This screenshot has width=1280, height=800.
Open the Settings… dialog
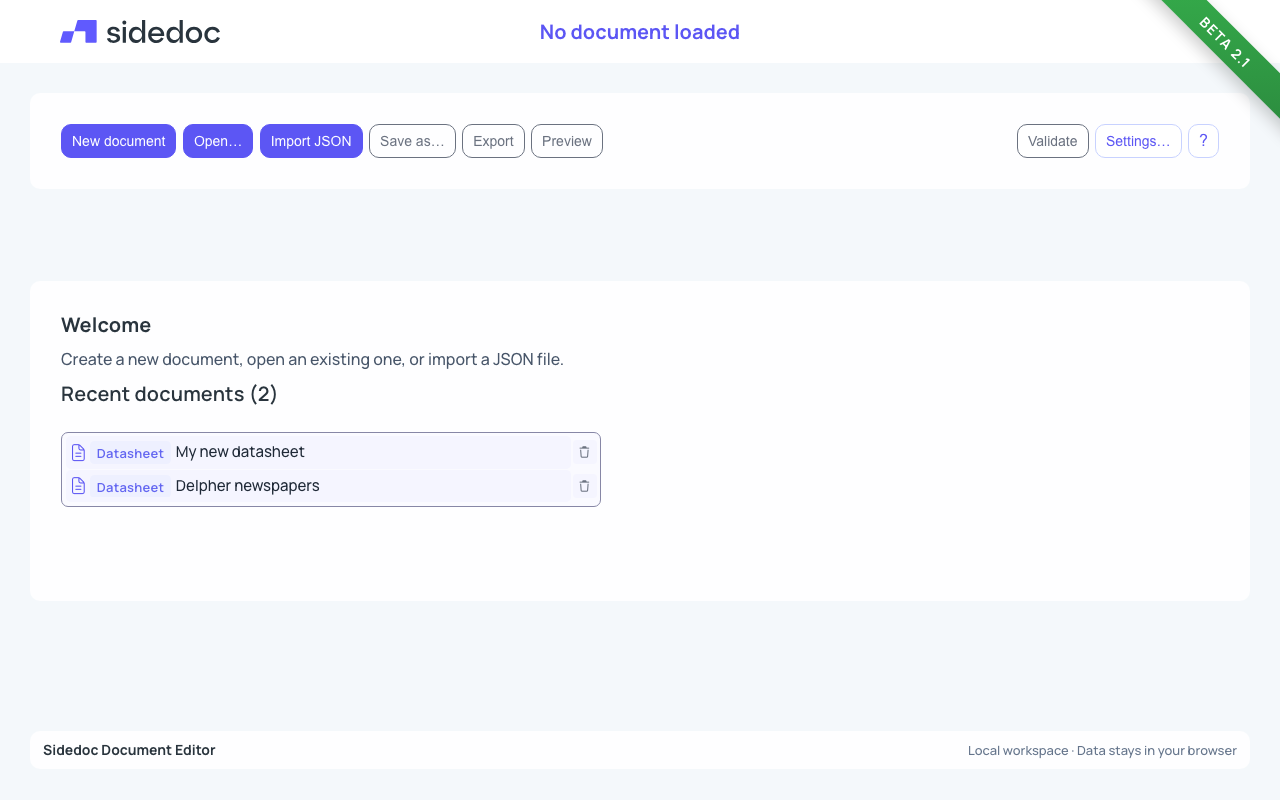click(1138, 141)
